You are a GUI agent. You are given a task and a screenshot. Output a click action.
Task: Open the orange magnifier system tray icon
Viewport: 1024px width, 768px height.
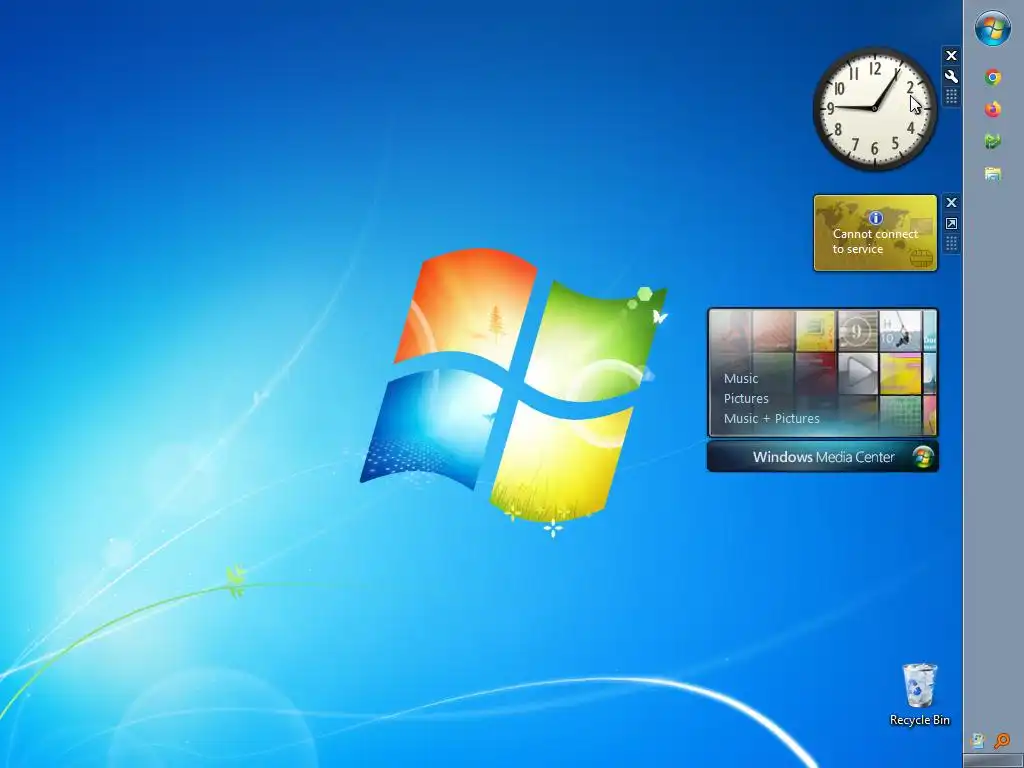pos(1002,741)
